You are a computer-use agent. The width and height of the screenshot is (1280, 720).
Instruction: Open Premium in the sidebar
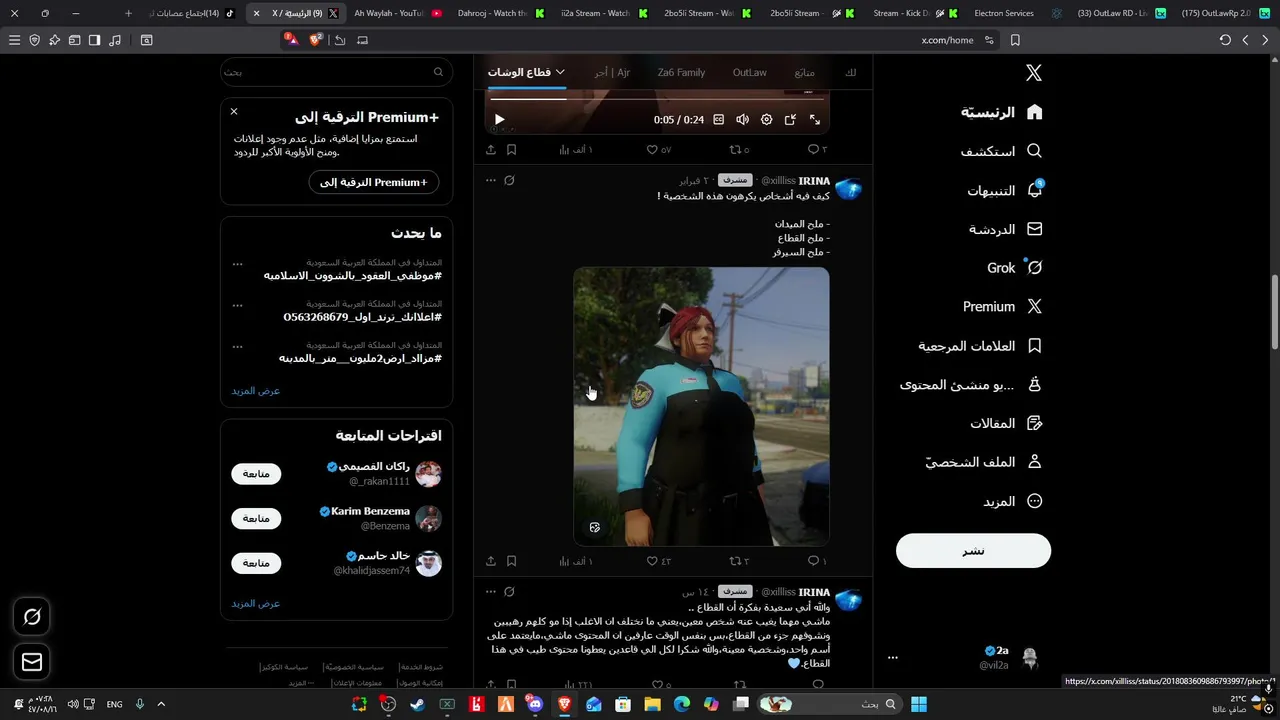pos(1002,307)
